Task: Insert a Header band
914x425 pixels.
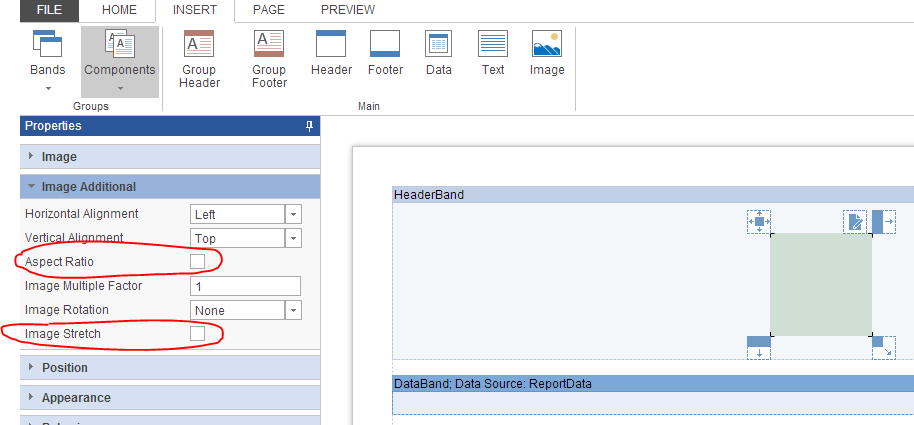Action: tap(331, 54)
